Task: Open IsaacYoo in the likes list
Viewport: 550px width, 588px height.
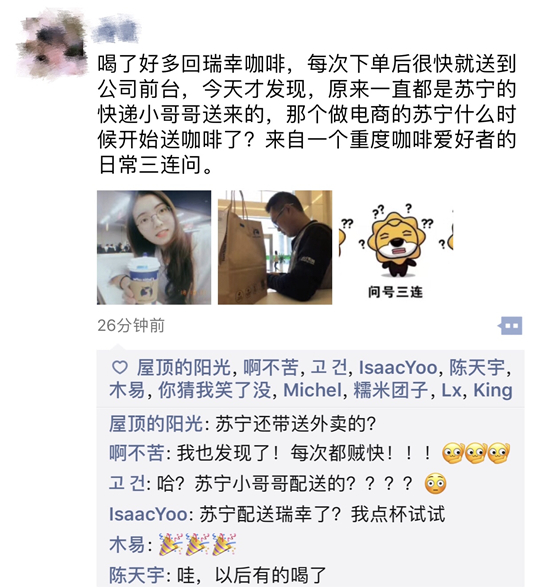Action: pyautogui.click(x=398, y=368)
